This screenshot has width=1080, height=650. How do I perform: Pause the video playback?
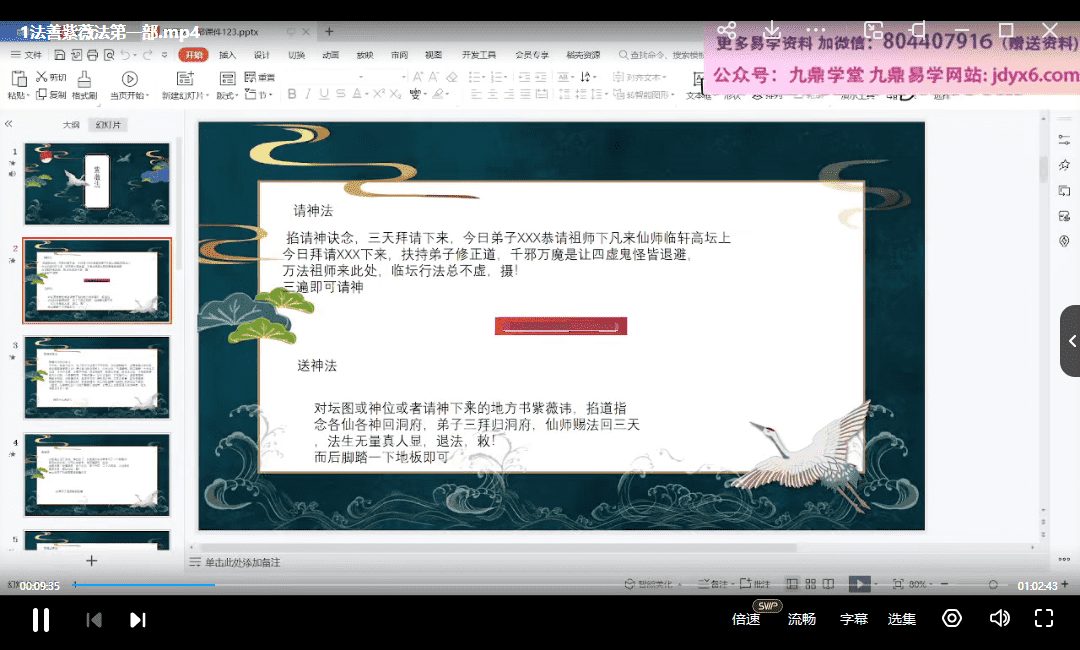[41, 620]
